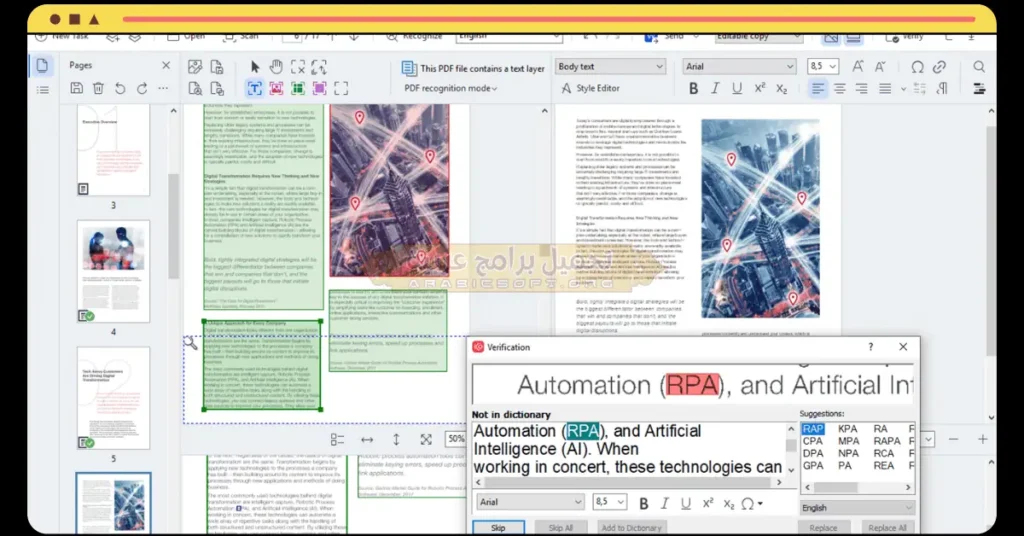Undo the last action in Pages panel

point(120,88)
